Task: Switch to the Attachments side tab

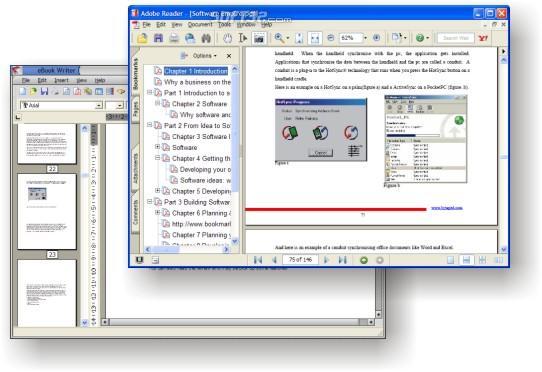Action: [136, 168]
